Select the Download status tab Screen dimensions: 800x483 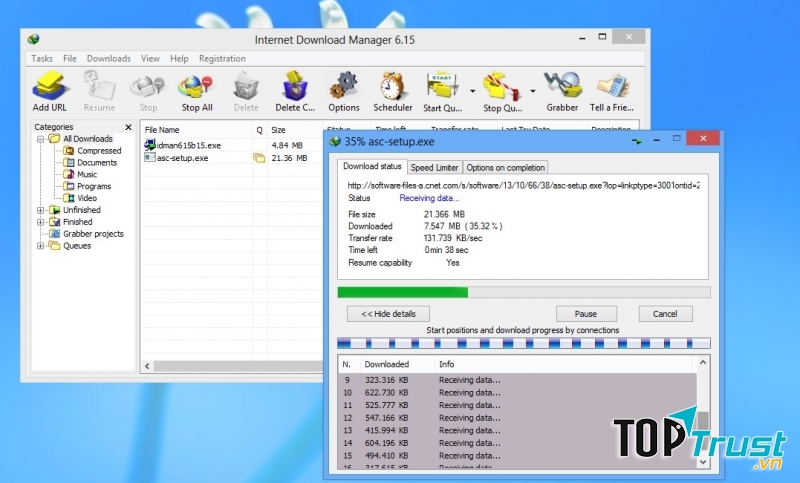pyautogui.click(x=372, y=166)
